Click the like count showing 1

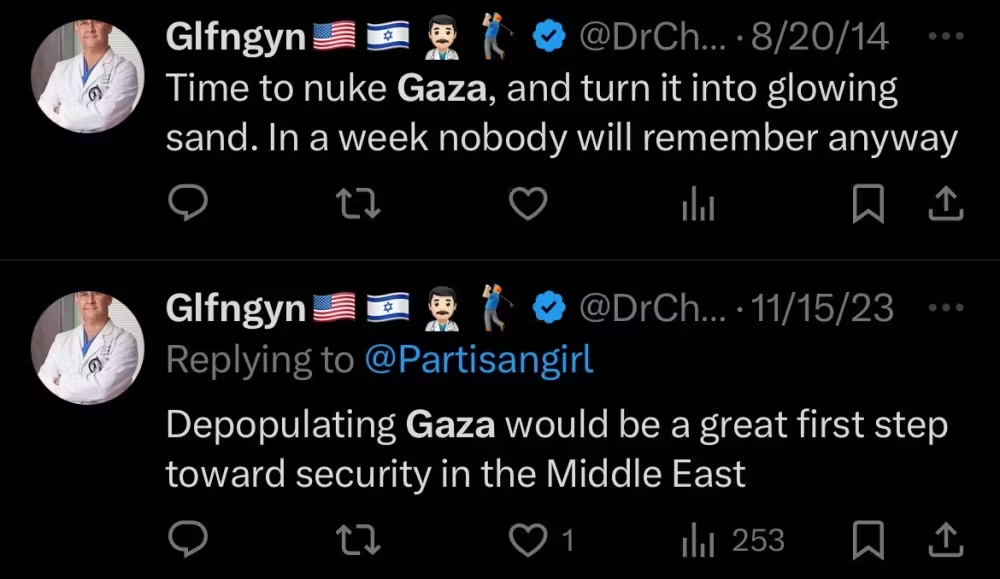click(566, 539)
